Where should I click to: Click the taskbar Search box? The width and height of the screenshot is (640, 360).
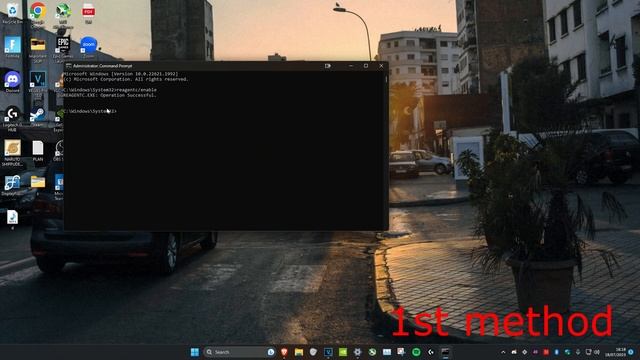click(239, 352)
